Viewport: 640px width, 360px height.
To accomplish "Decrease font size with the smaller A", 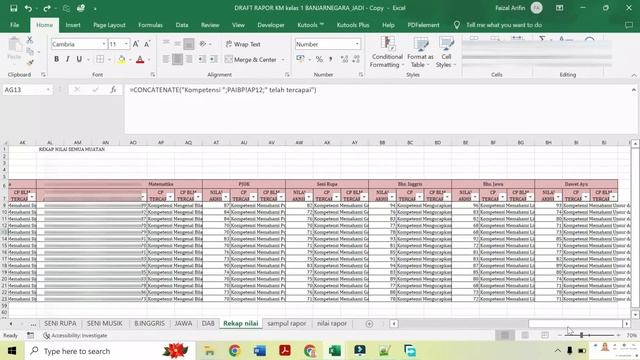I will pos(147,44).
